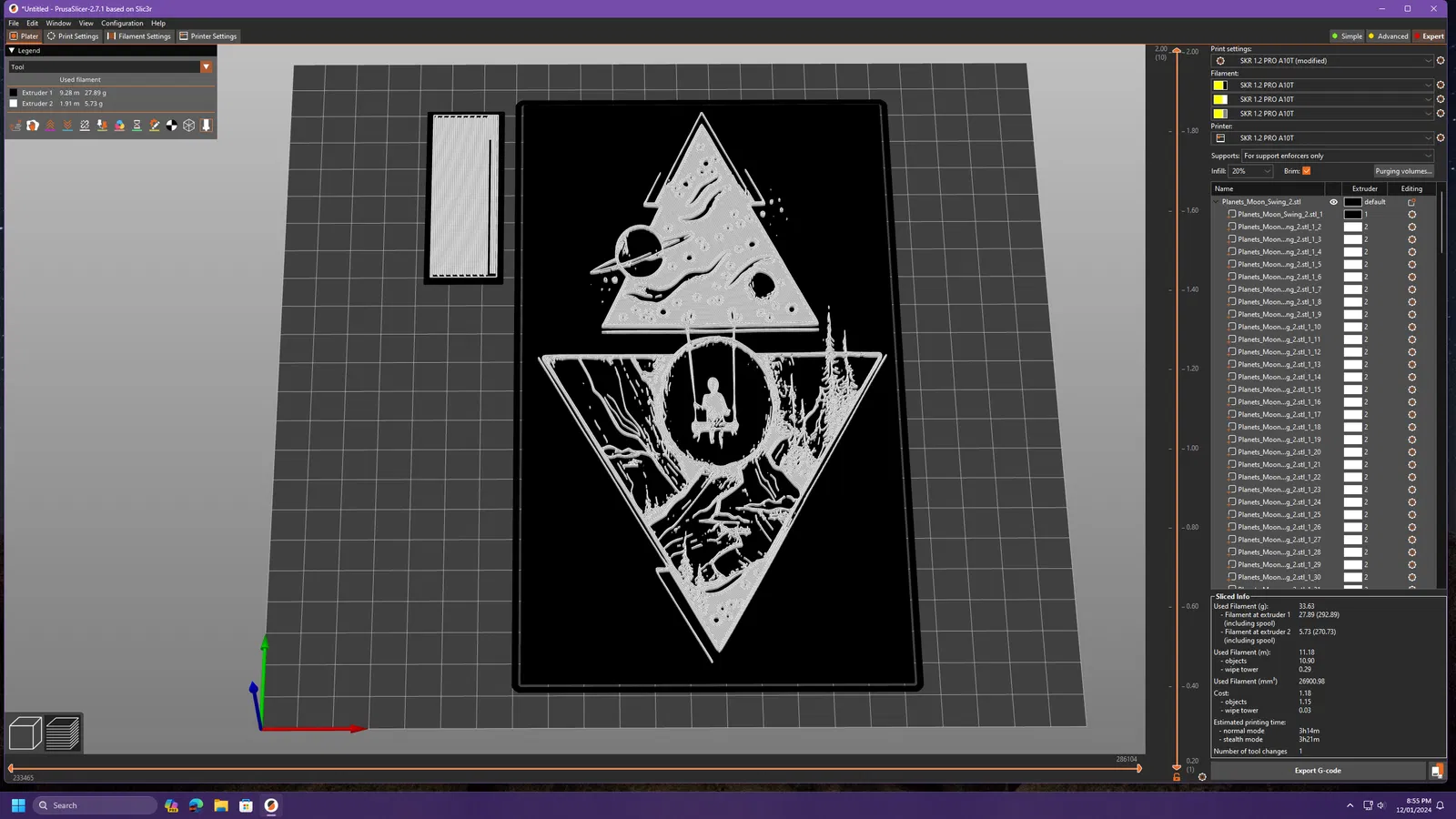Toggle Deretractions display in the legend

point(67,126)
